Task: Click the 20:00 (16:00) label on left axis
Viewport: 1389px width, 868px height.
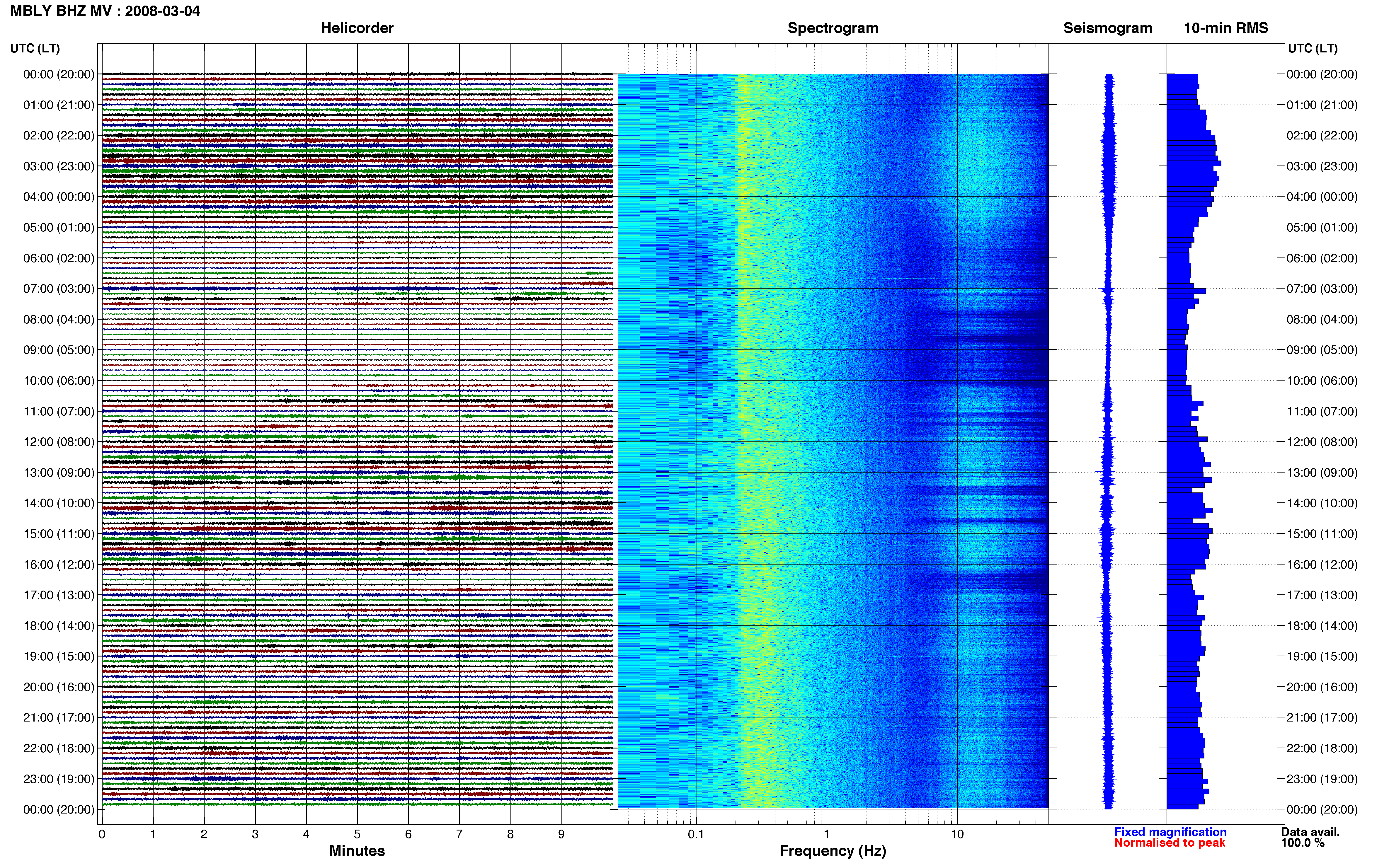Action: pos(59,687)
